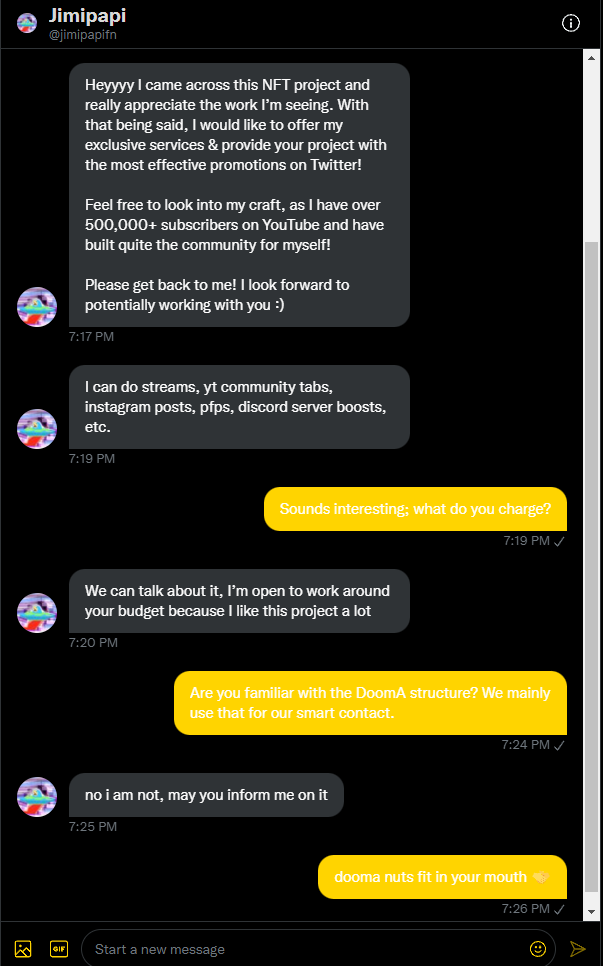Click the vertical scrollbar thumb
603x966 pixels.
point(591,570)
